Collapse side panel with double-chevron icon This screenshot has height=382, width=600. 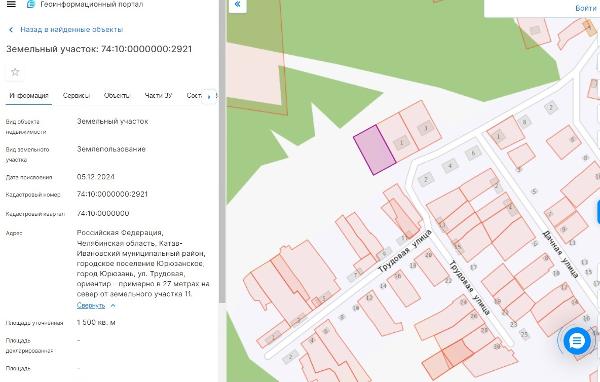coord(237,5)
